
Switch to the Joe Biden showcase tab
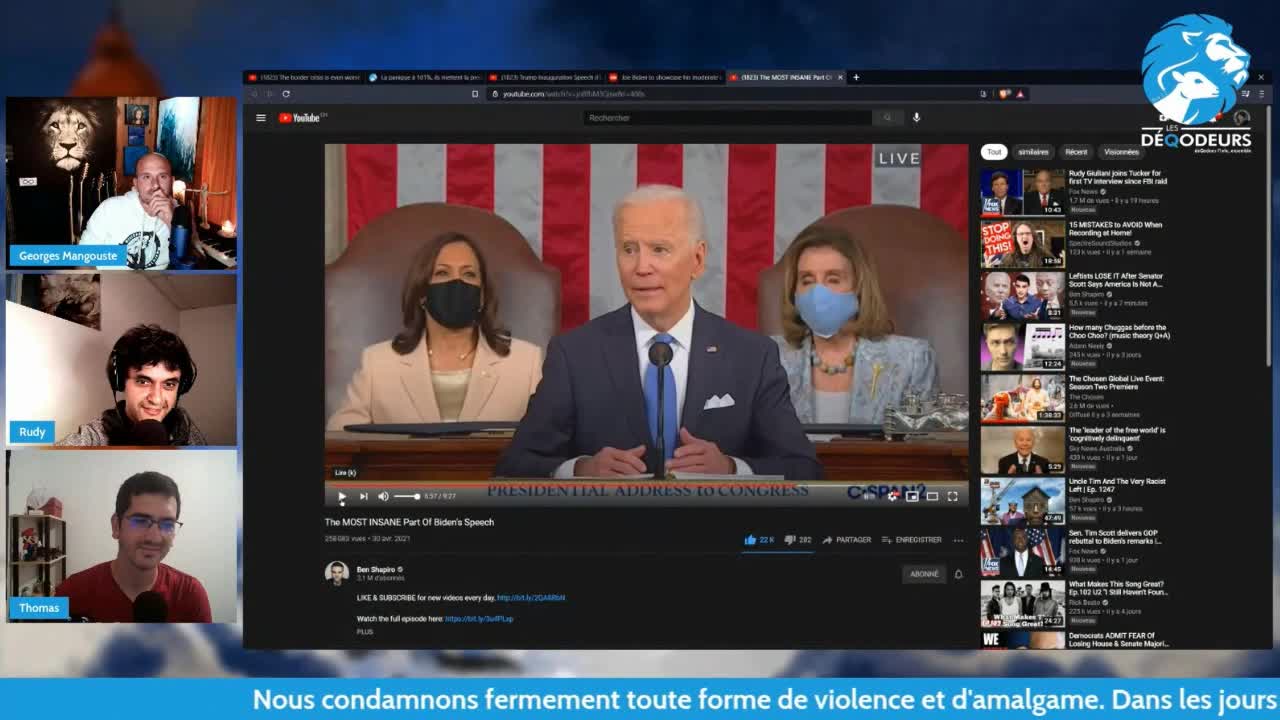click(x=665, y=77)
